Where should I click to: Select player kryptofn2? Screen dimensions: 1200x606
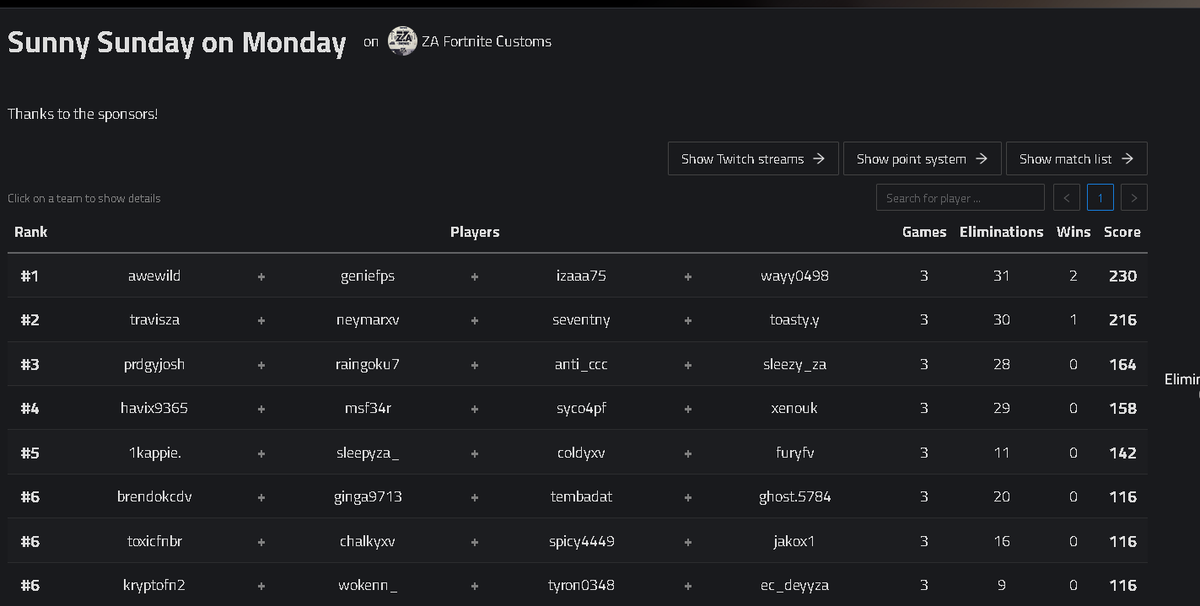click(155, 585)
